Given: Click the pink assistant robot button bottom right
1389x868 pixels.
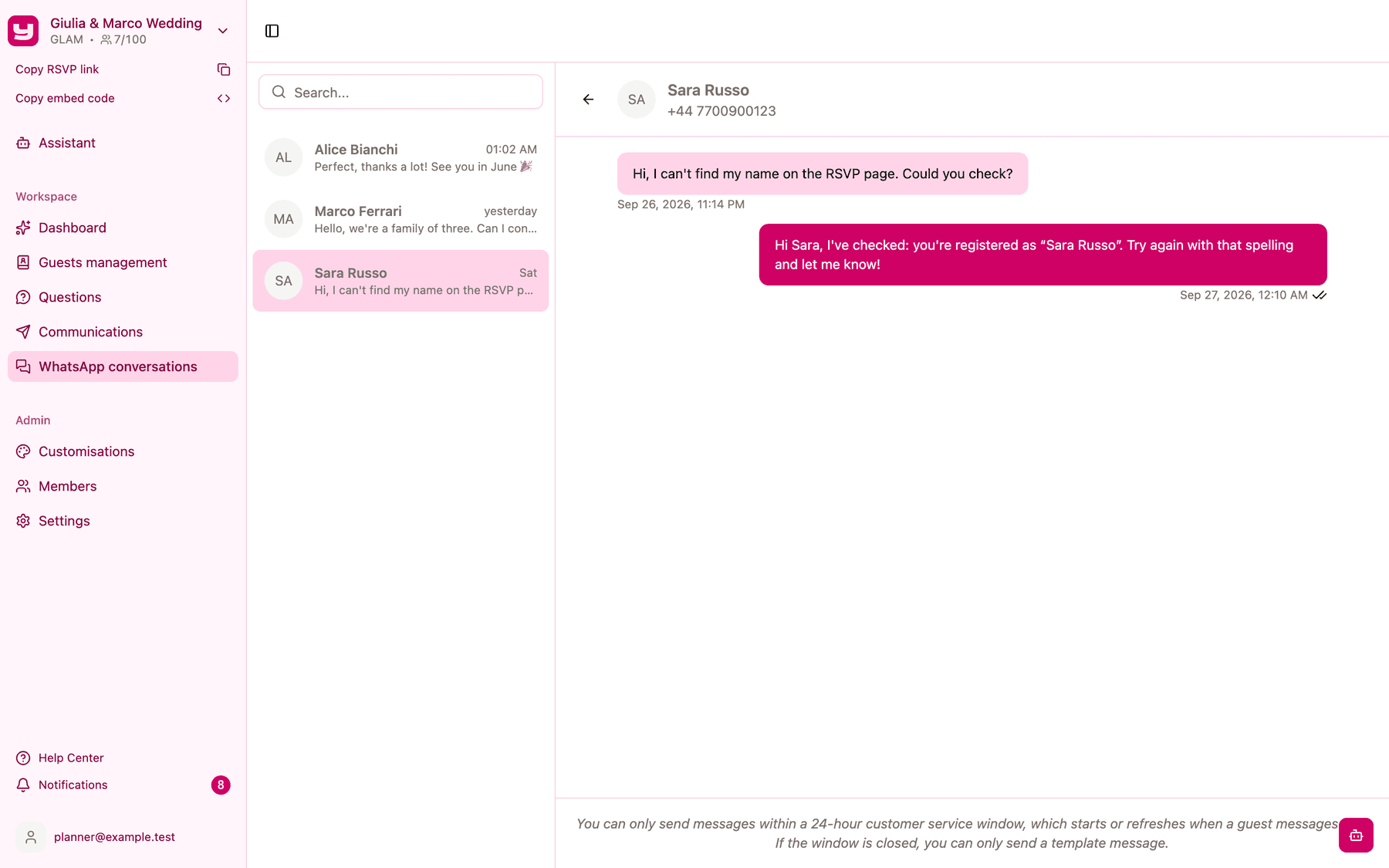Looking at the screenshot, I should (1356, 835).
